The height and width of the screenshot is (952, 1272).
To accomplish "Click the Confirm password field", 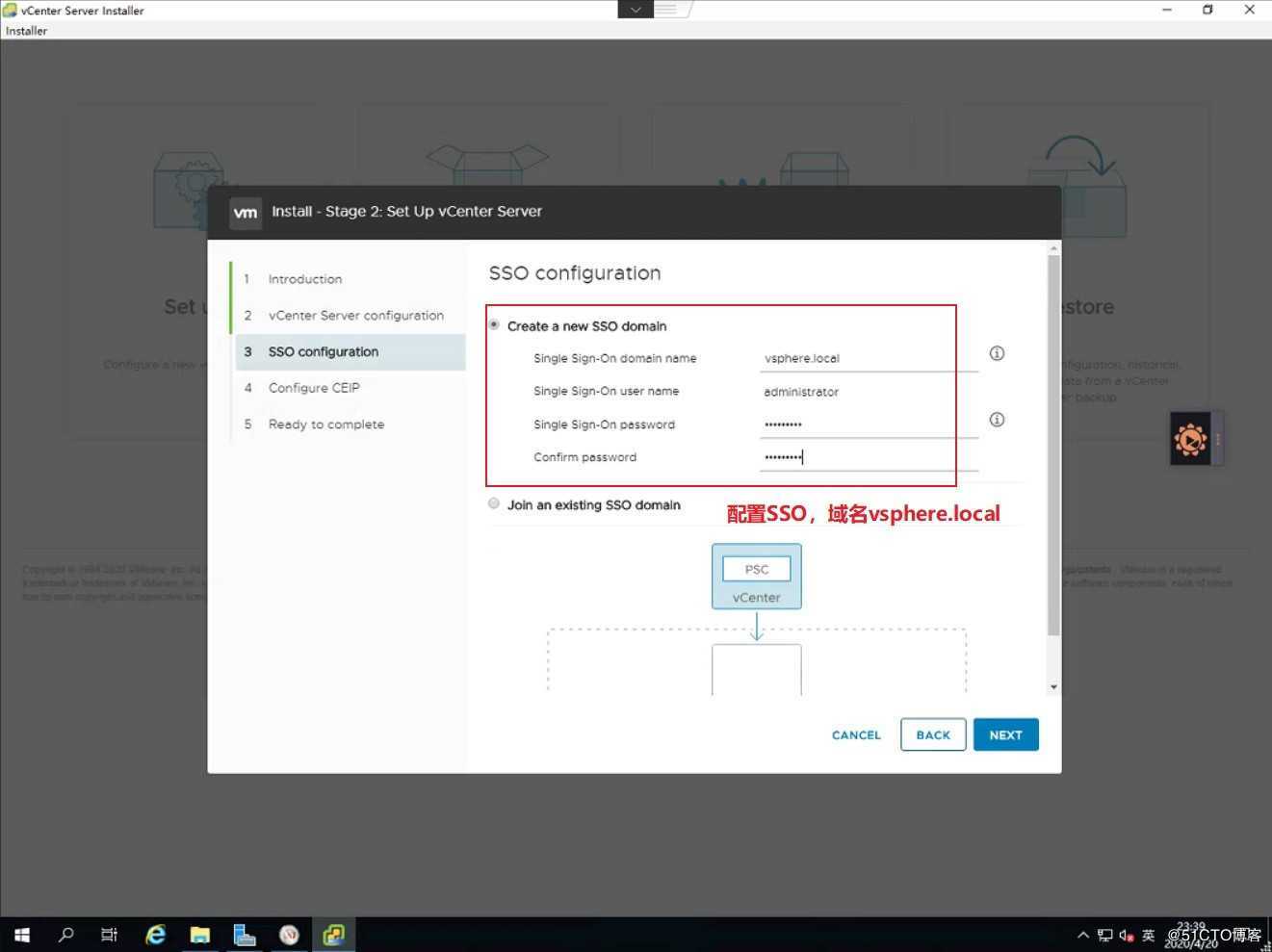I will tap(869, 457).
